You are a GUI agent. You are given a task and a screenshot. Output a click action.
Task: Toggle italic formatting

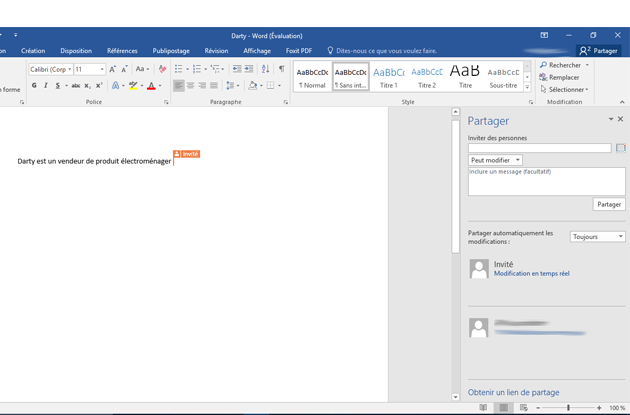pyautogui.click(x=46, y=85)
